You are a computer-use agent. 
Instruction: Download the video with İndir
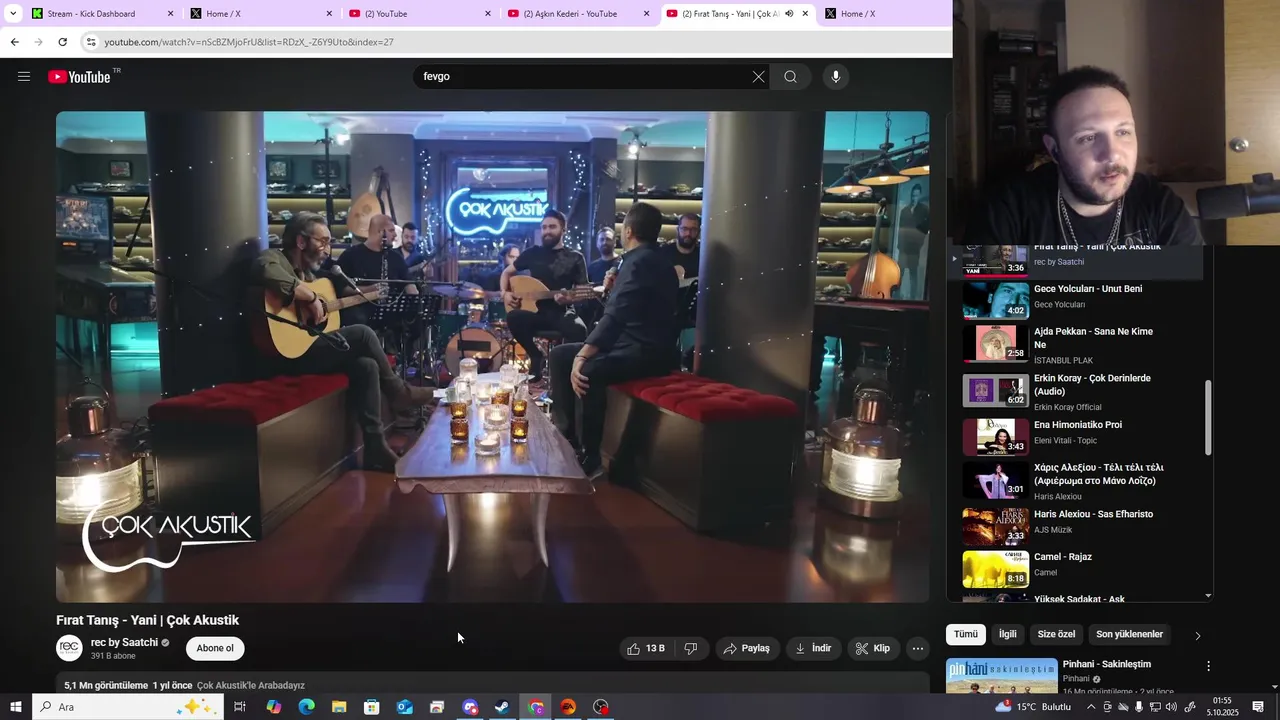click(x=814, y=648)
